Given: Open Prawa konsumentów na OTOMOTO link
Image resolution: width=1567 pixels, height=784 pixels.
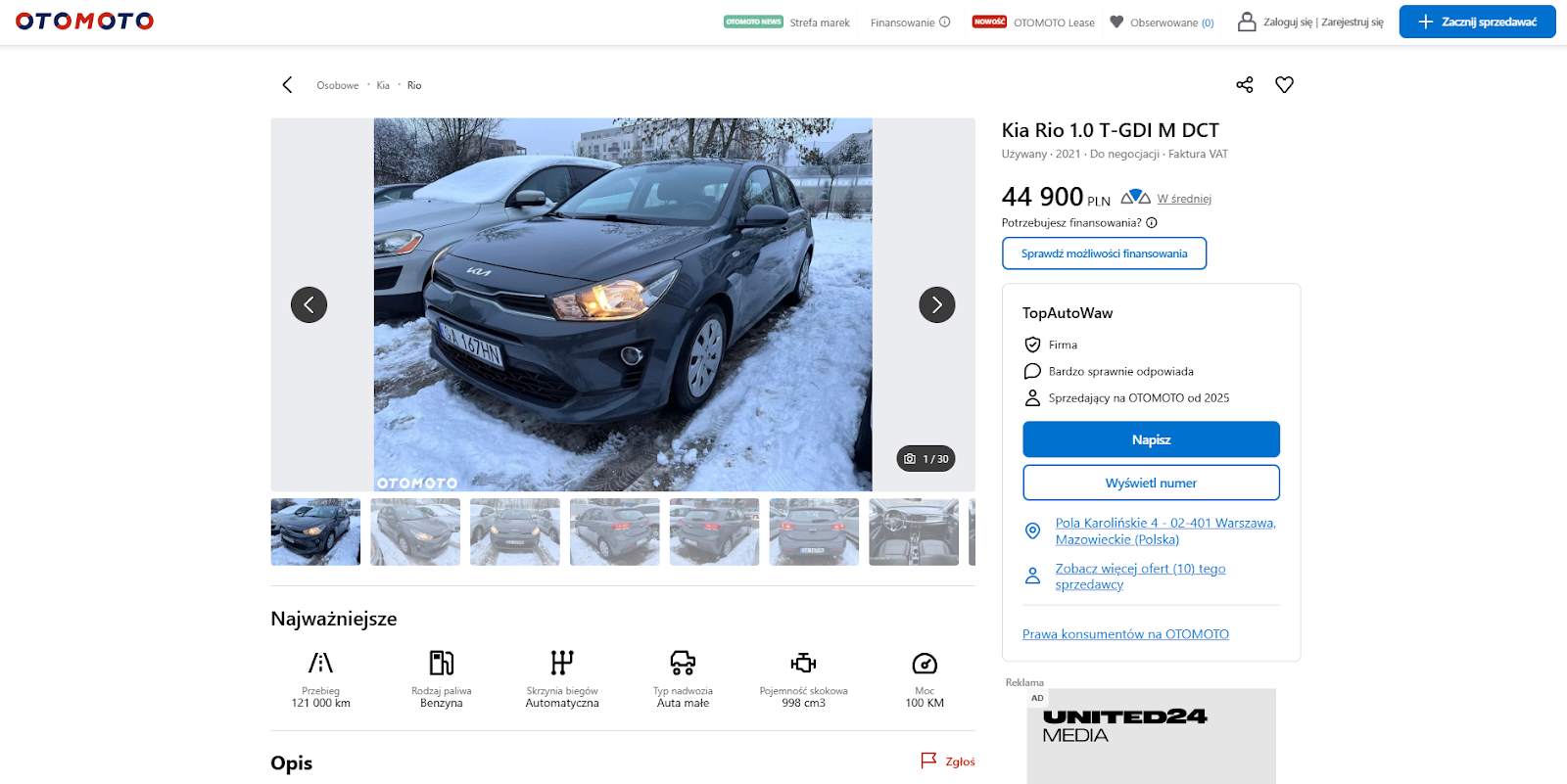Looking at the screenshot, I should (1125, 634).
